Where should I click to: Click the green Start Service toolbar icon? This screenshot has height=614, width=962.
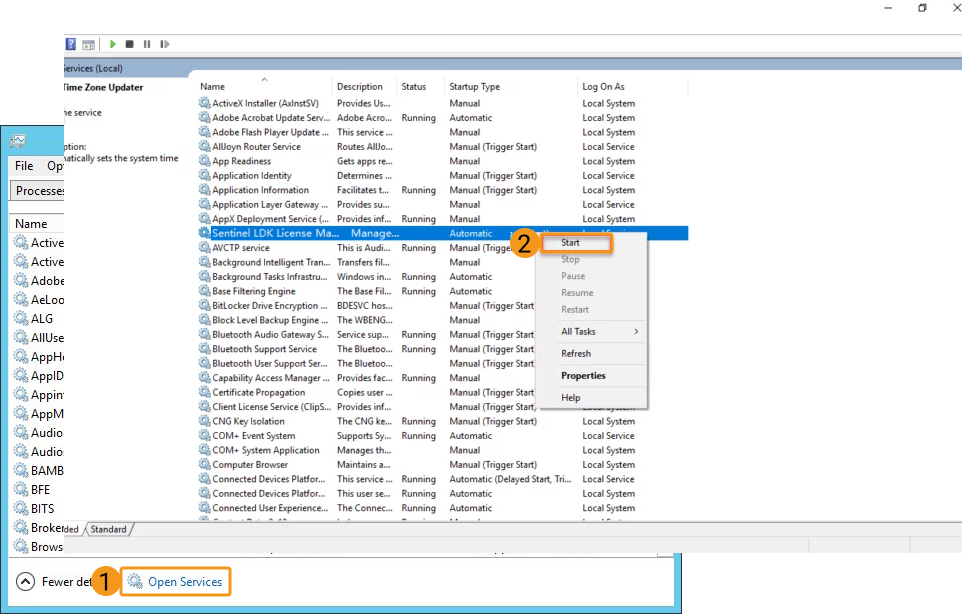click(x=113, y=44)
